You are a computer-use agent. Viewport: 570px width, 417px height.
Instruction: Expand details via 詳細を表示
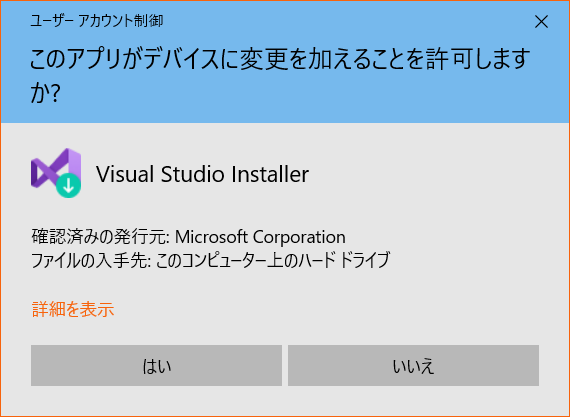tap(73, 309)
